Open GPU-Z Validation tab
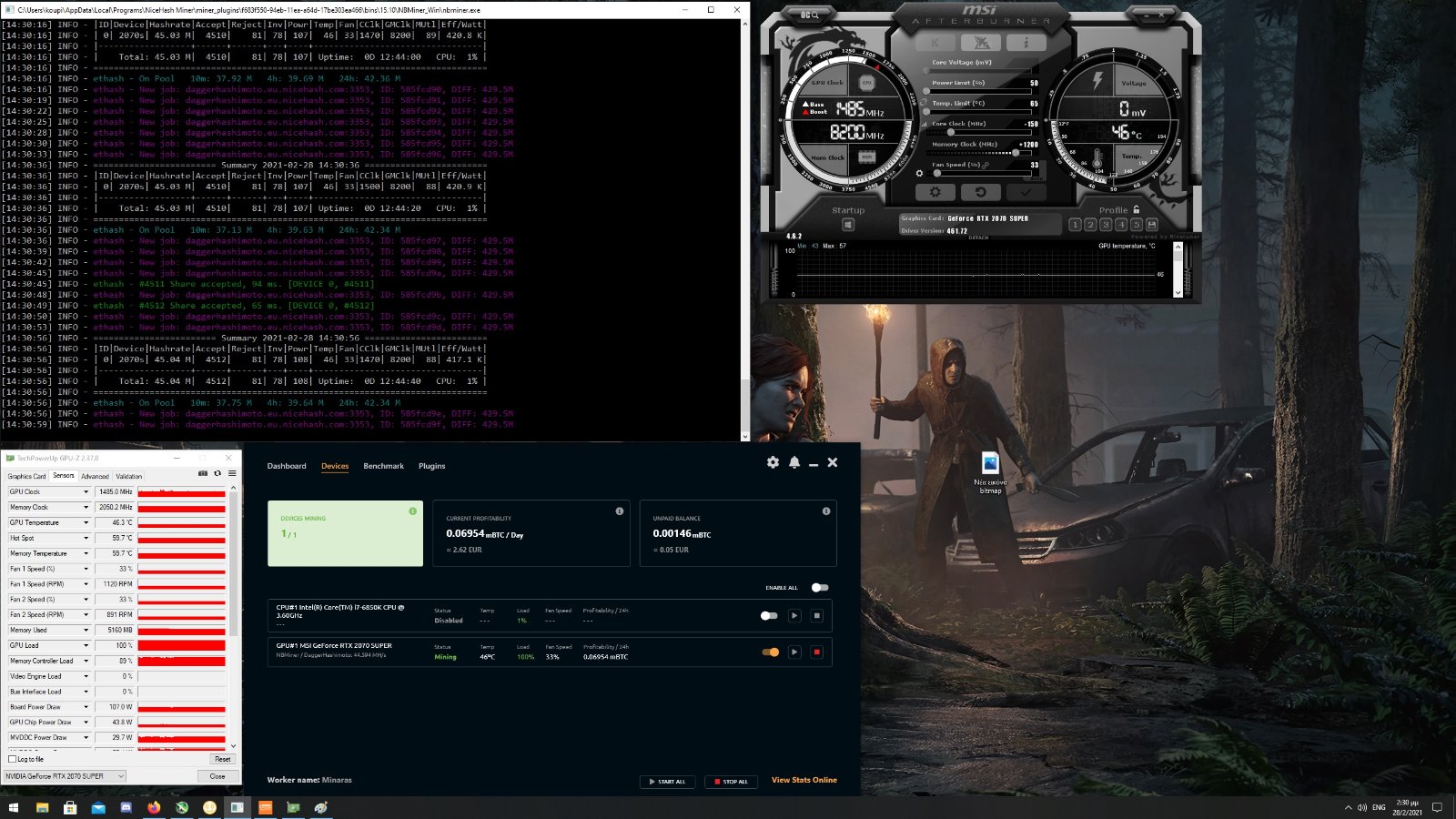Screen dimensions: 1456x819 128,476
